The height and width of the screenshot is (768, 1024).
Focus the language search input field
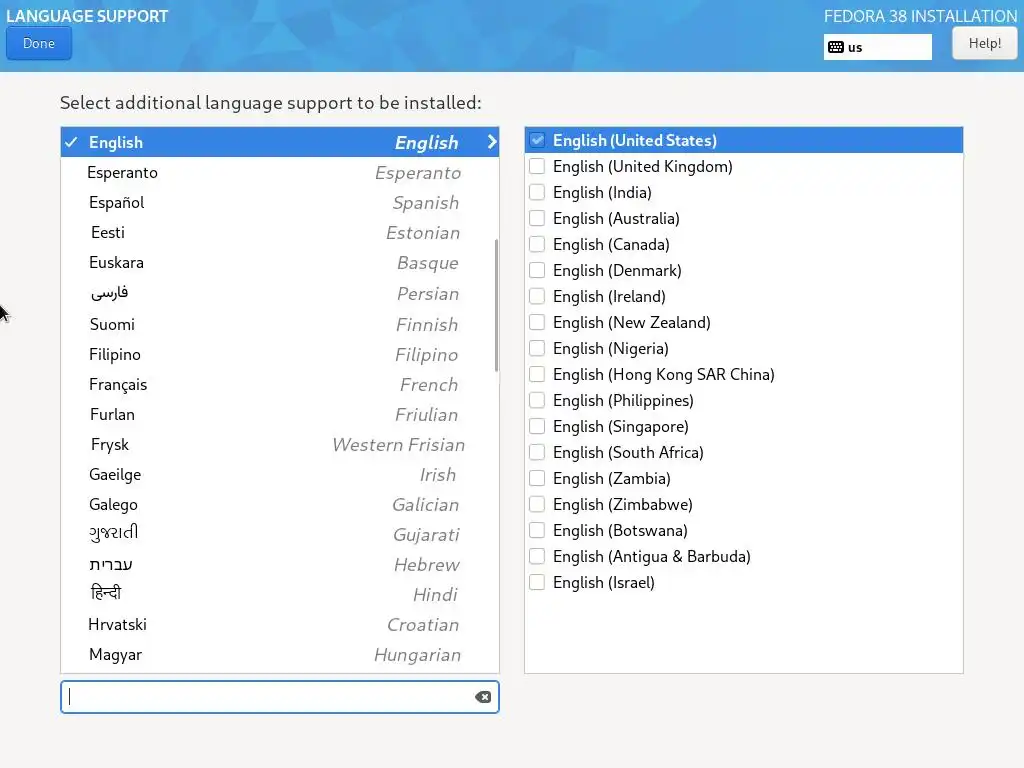[x=280, y=697]
